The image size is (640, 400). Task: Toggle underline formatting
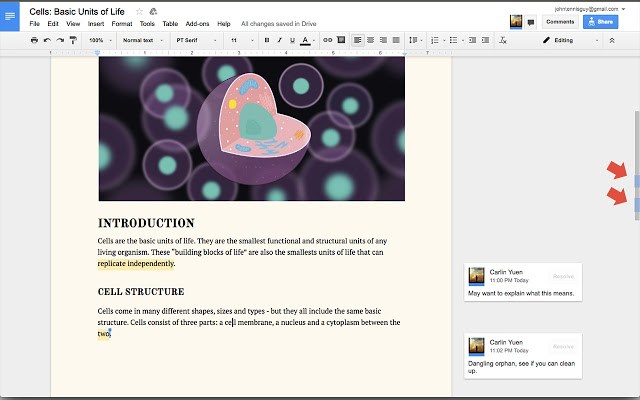(x=291, y=40)
